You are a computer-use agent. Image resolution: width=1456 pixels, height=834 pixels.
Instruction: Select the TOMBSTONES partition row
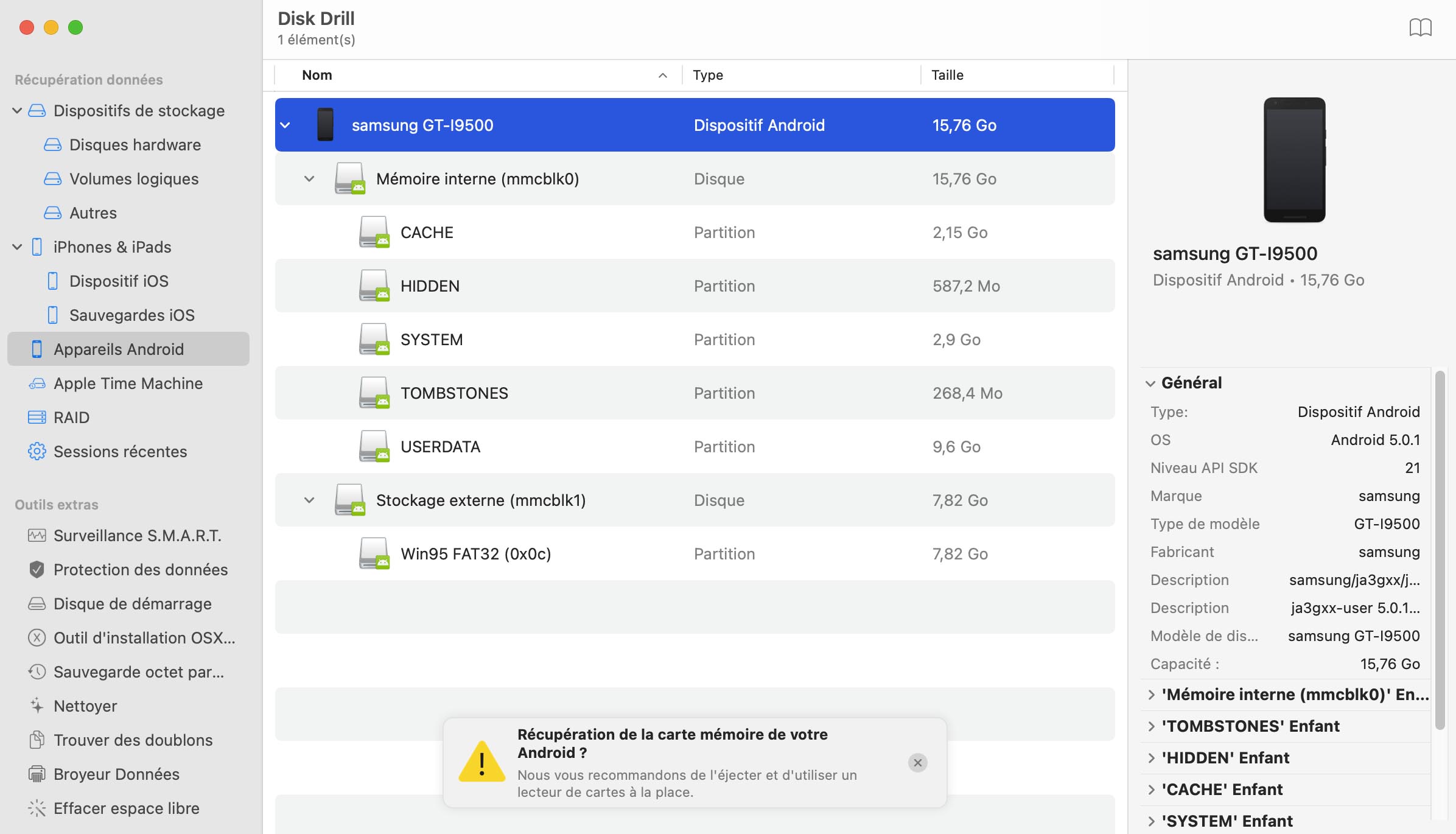pos(695,393)
